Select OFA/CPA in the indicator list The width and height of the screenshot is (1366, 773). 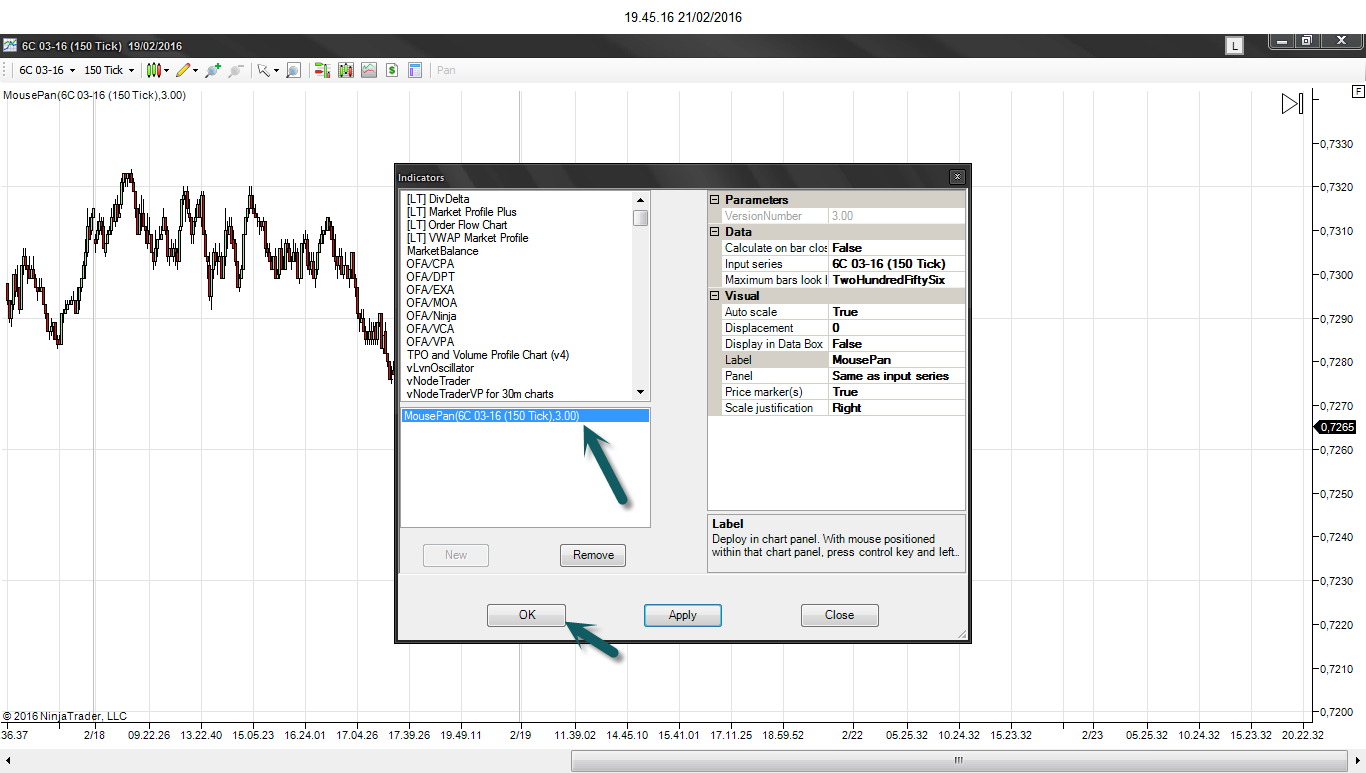coord(430,264)
